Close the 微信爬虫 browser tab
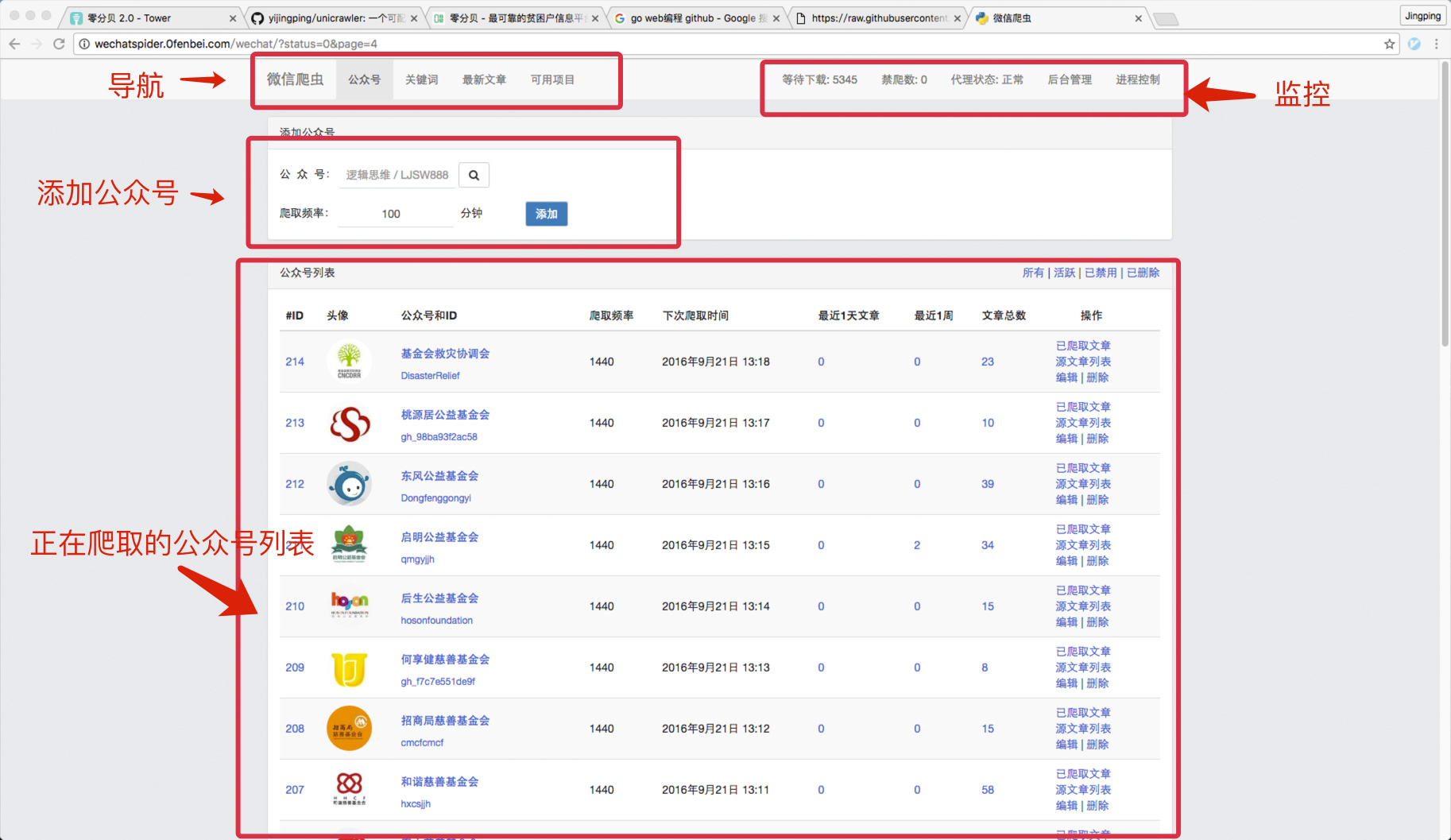The width and height of the screenshot is (1451, 840). click(1138, 18)
